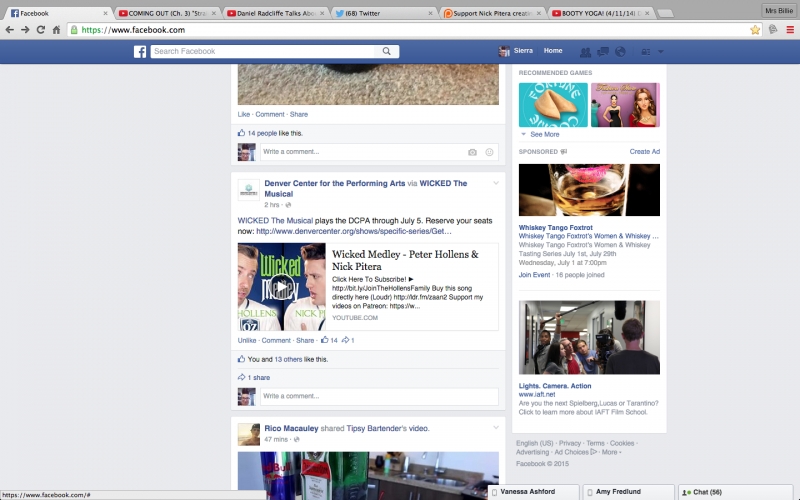Open the Amy Fredlund chat tab
The image size is (800, 500).
[x=630, y=492]
